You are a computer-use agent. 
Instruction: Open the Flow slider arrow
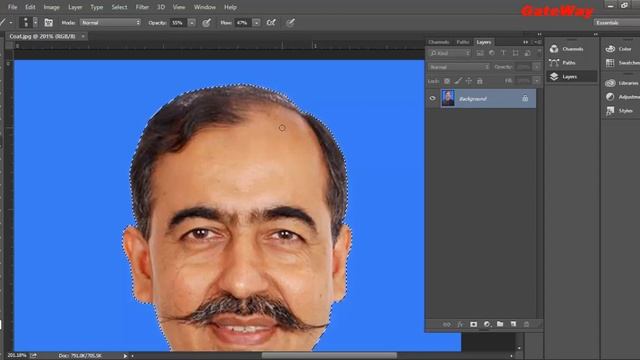pyautogui.click(x=256, y=22)
